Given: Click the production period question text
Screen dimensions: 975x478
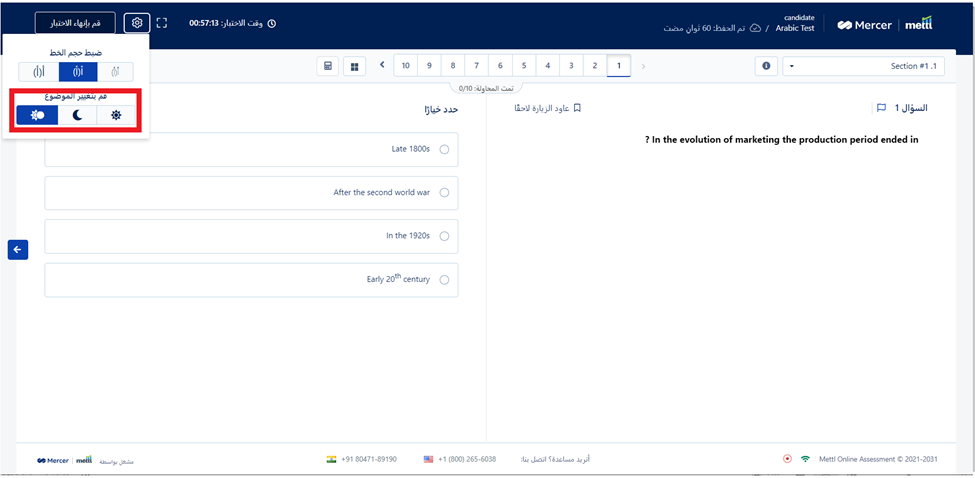Looking at the screenshot, I should (782, 140).
